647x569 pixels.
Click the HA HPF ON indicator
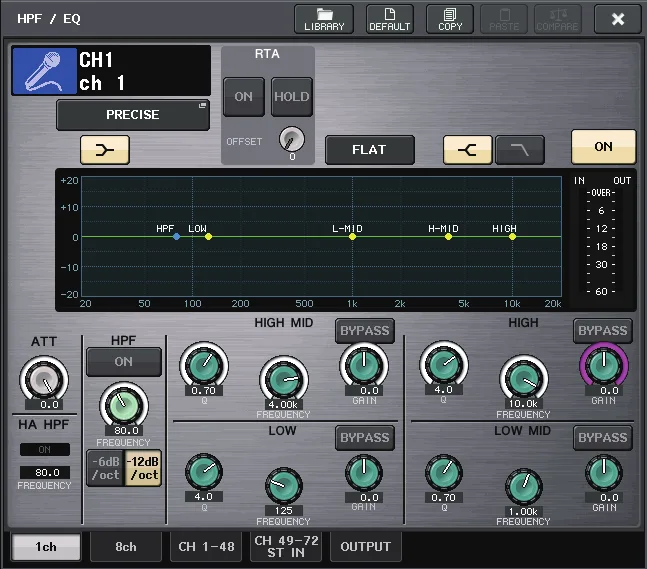click(x=45, y=449)
